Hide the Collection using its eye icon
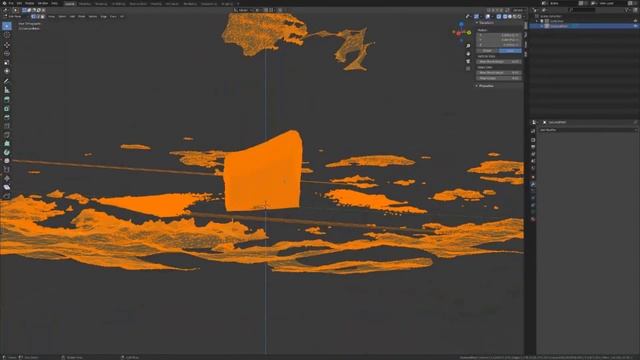Screen dimensions: 640x360 tap(635, 21)
